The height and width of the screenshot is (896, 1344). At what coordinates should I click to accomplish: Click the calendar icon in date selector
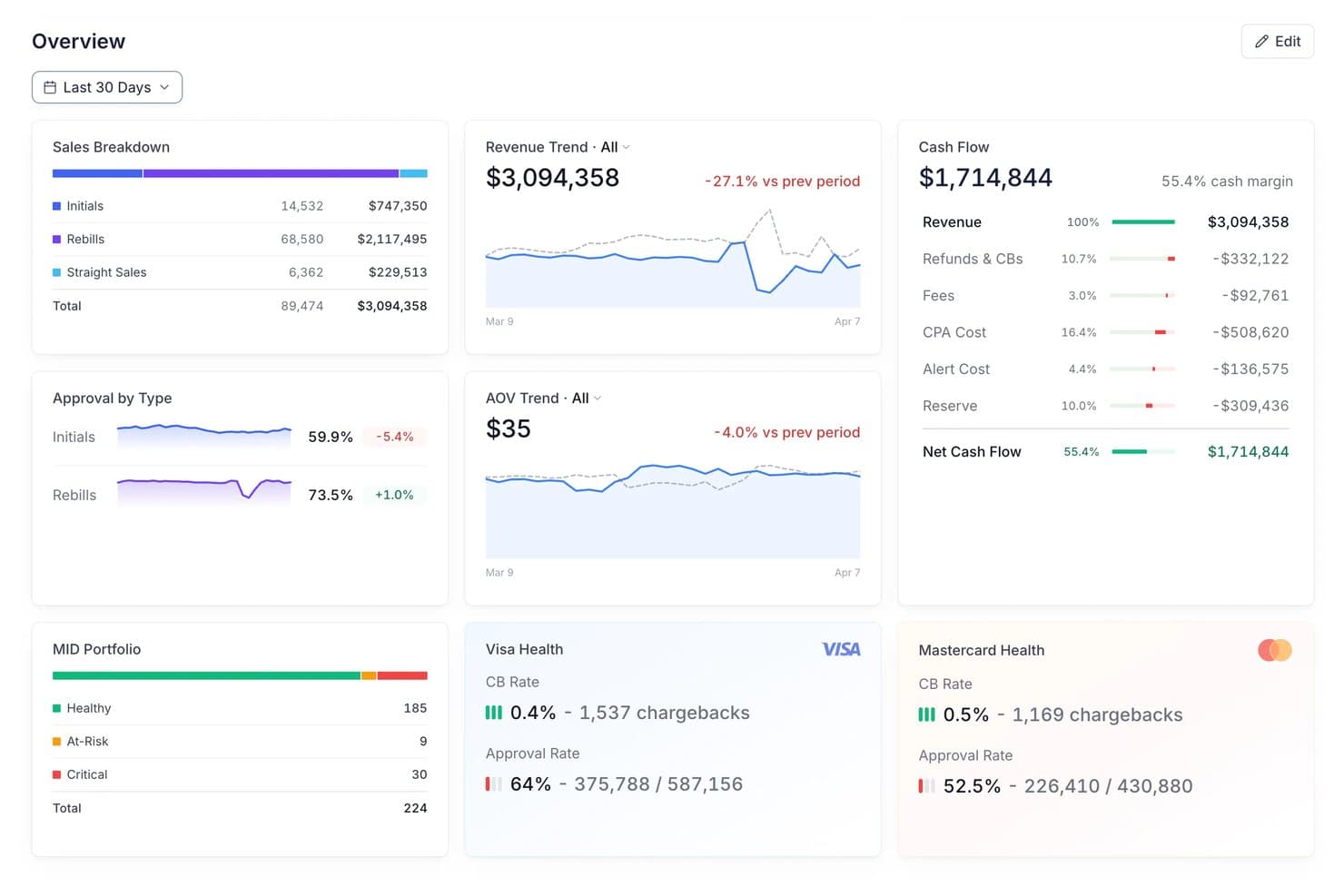(x=50, y=87)
